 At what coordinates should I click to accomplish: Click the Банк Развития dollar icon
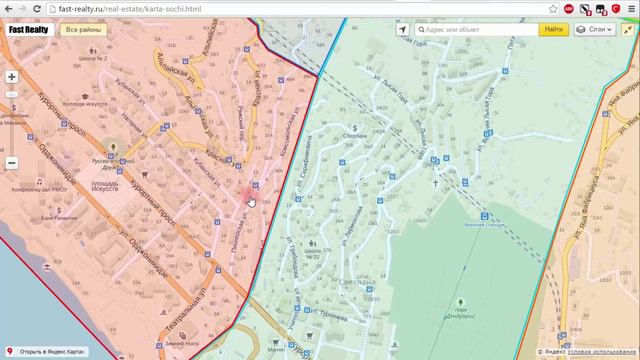pos(59,210)
